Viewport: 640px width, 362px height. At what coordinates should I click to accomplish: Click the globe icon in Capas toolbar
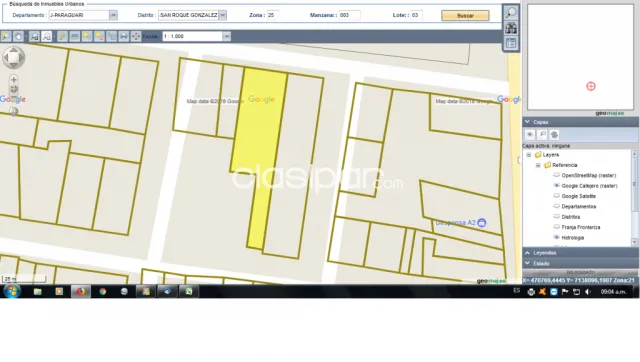coord(554,135)
